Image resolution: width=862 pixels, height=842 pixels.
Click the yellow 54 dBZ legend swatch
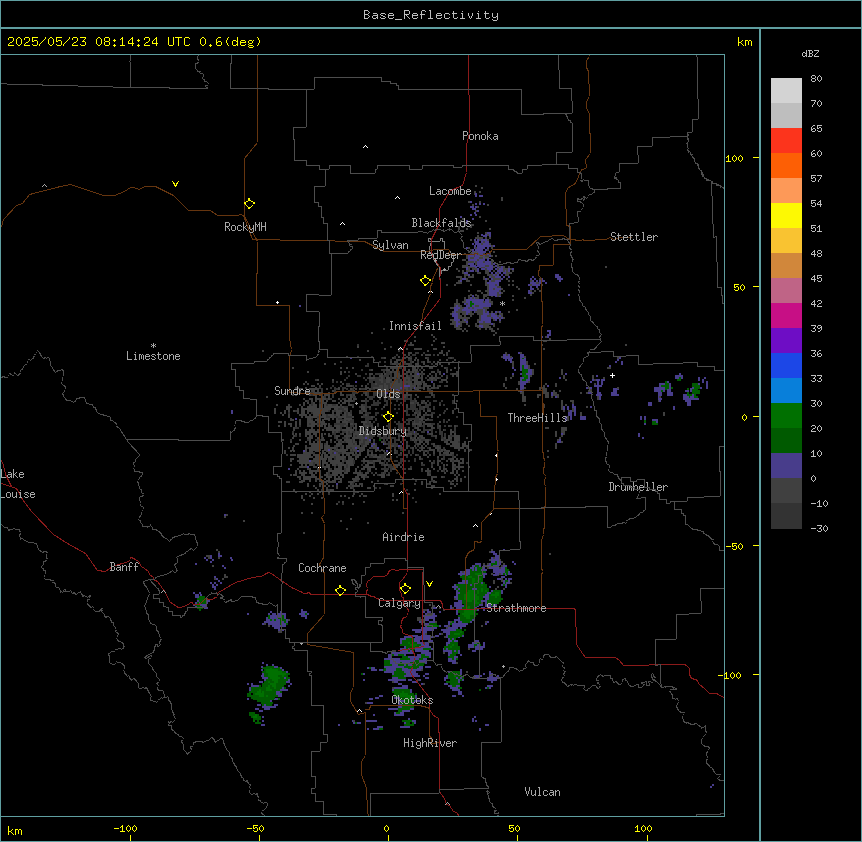coord(786,215)
